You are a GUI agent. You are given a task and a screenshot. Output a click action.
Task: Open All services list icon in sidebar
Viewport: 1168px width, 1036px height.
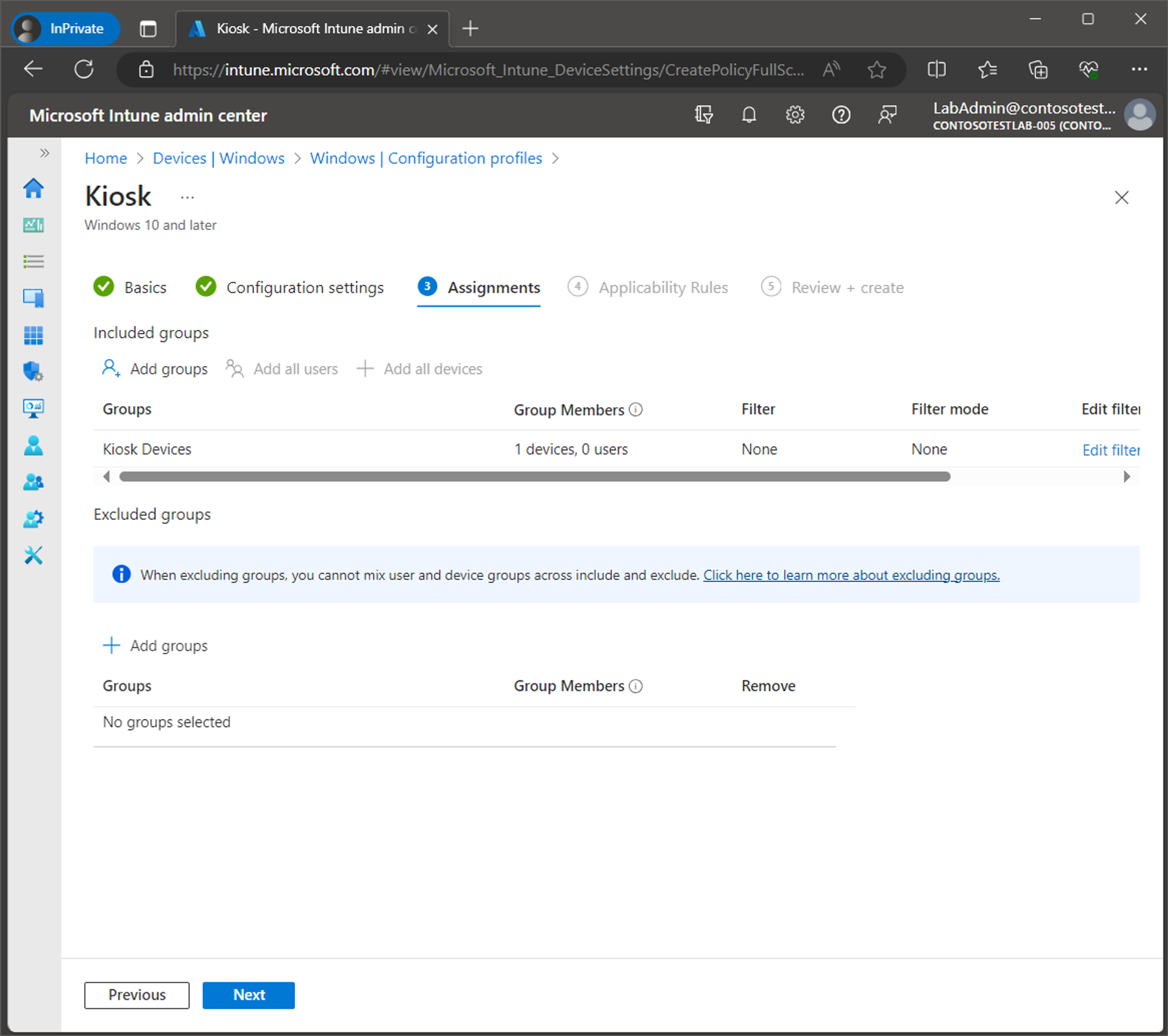coord(34,262)
